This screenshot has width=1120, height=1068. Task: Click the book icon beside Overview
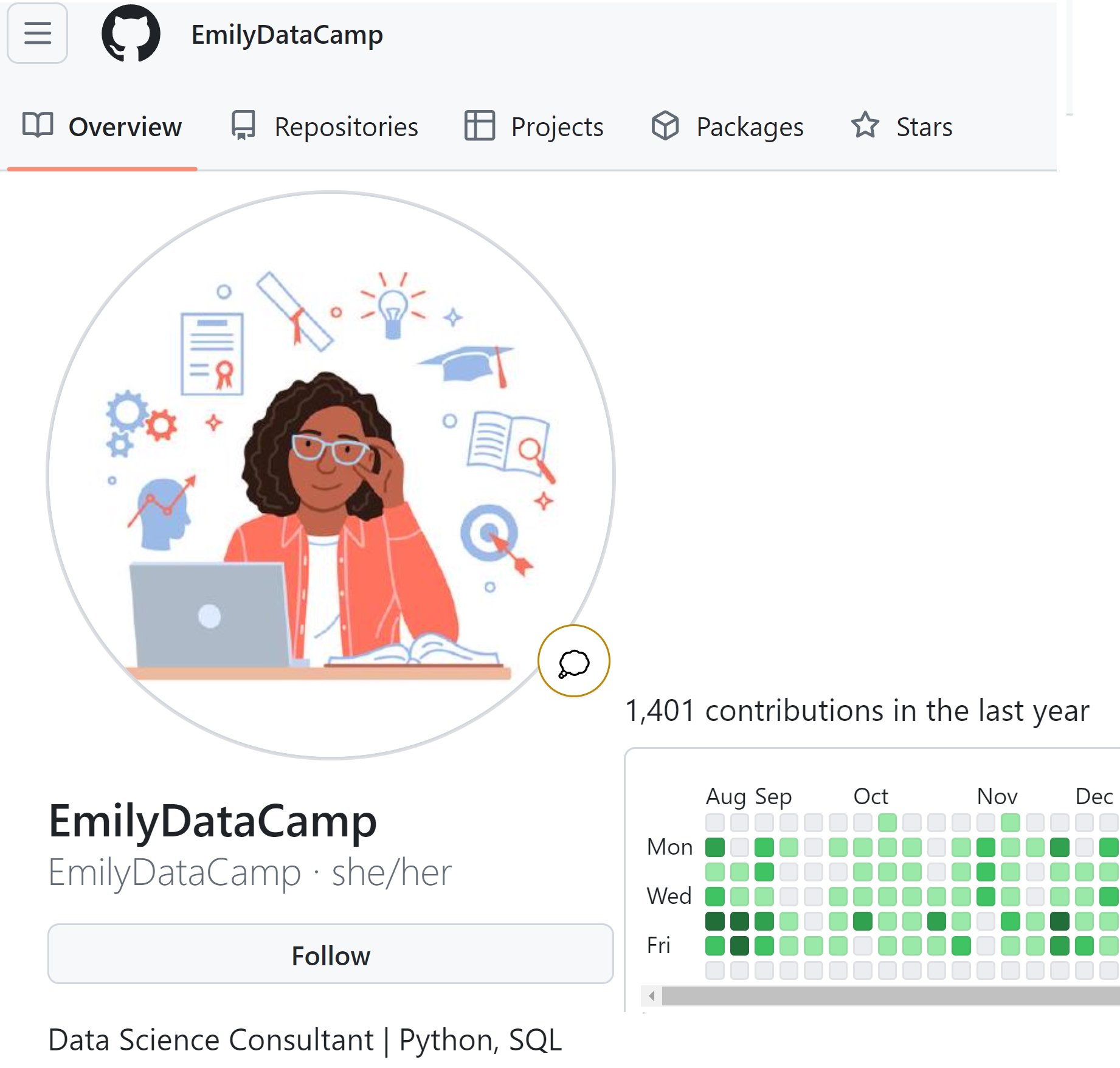pos(36,126)
